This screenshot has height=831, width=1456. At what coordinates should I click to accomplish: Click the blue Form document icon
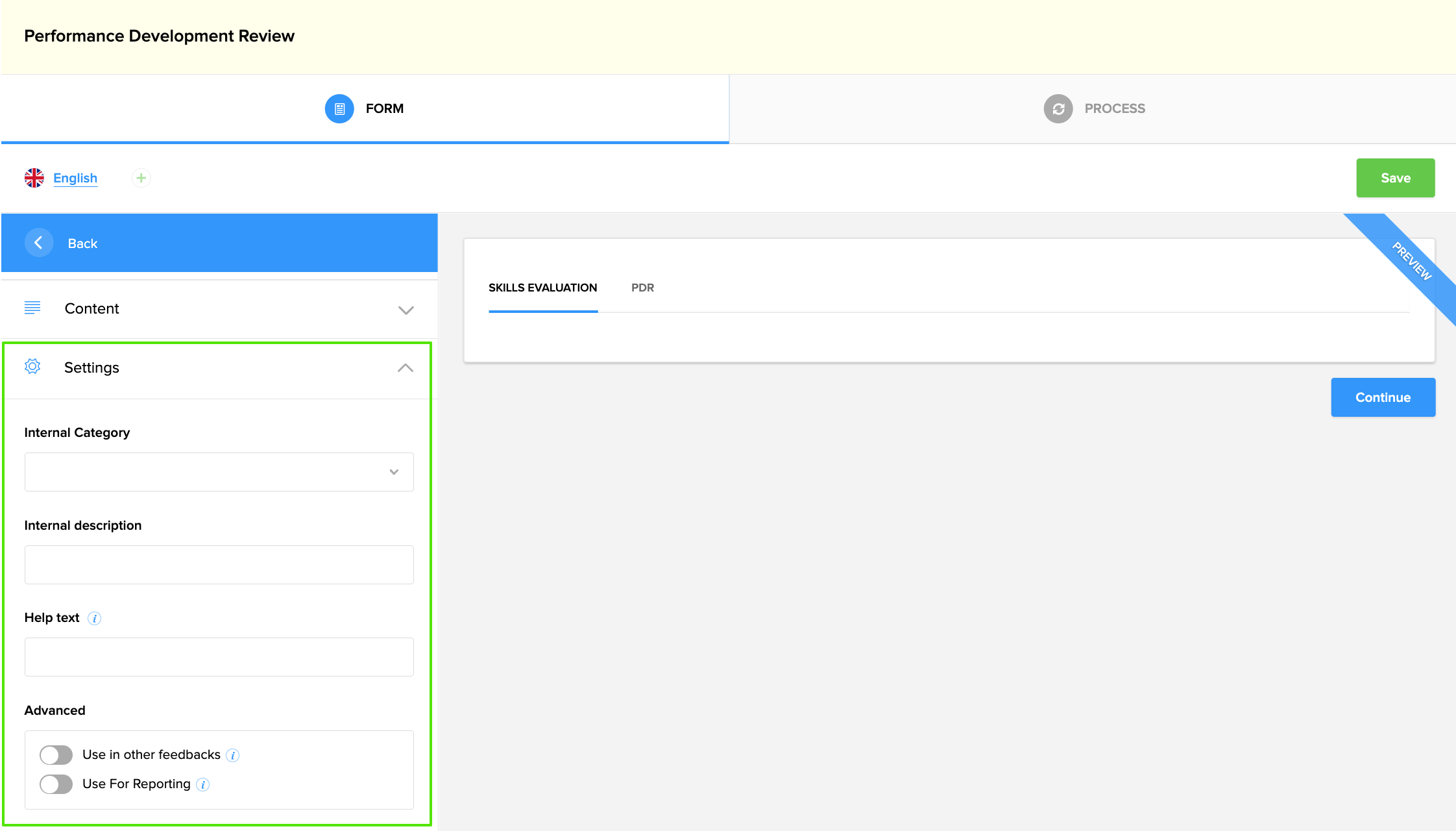tap(339, 108)
